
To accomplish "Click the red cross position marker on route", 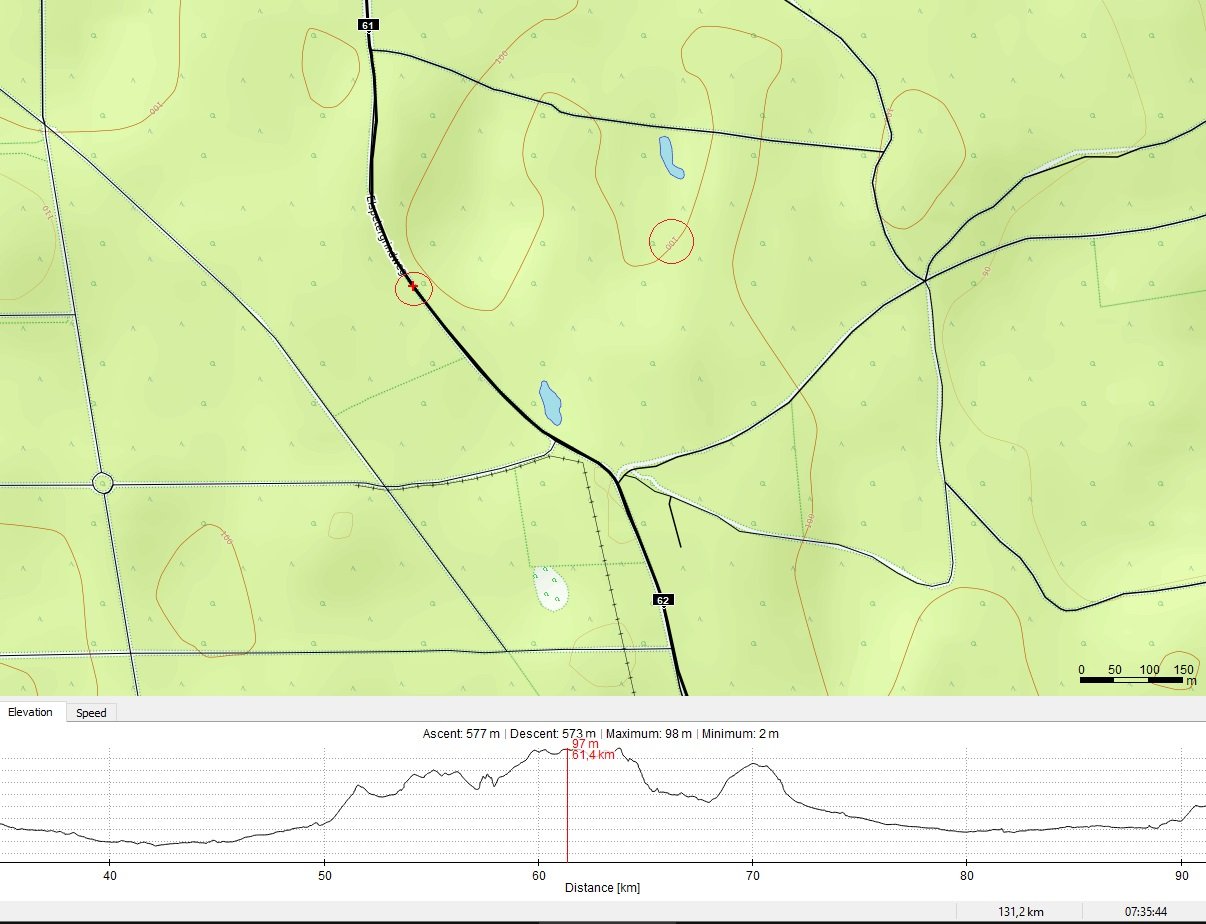I will pyautogui.click(x=413, y=287).
